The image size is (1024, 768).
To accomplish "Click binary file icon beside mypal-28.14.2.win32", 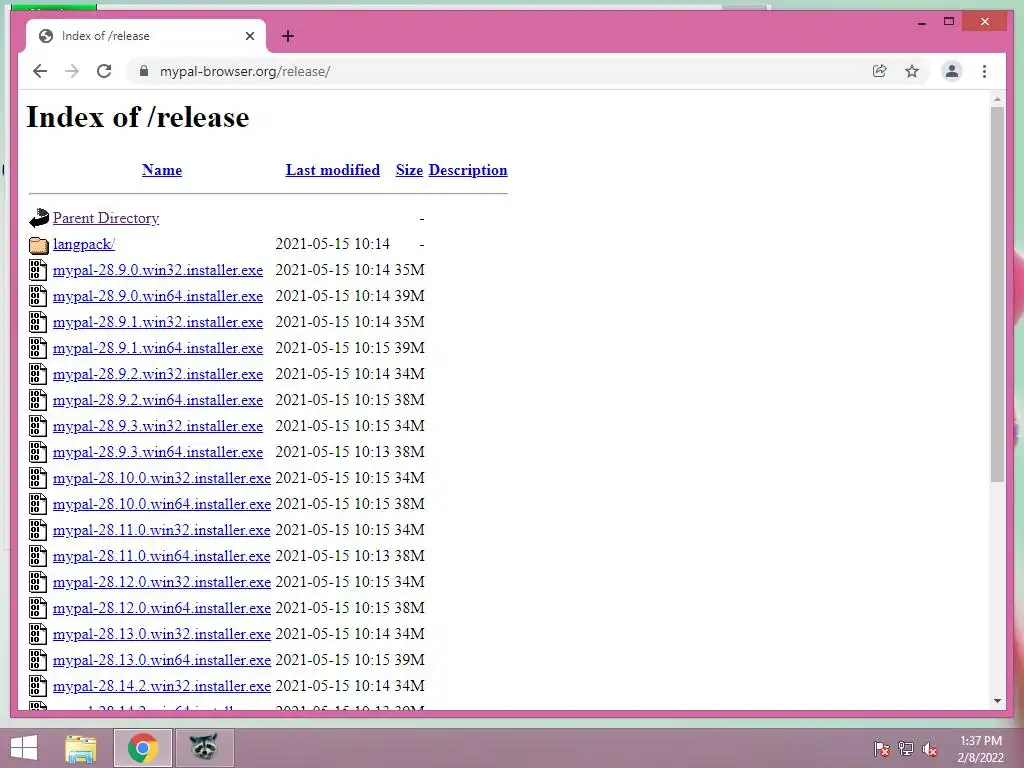I will click(38, 686).
